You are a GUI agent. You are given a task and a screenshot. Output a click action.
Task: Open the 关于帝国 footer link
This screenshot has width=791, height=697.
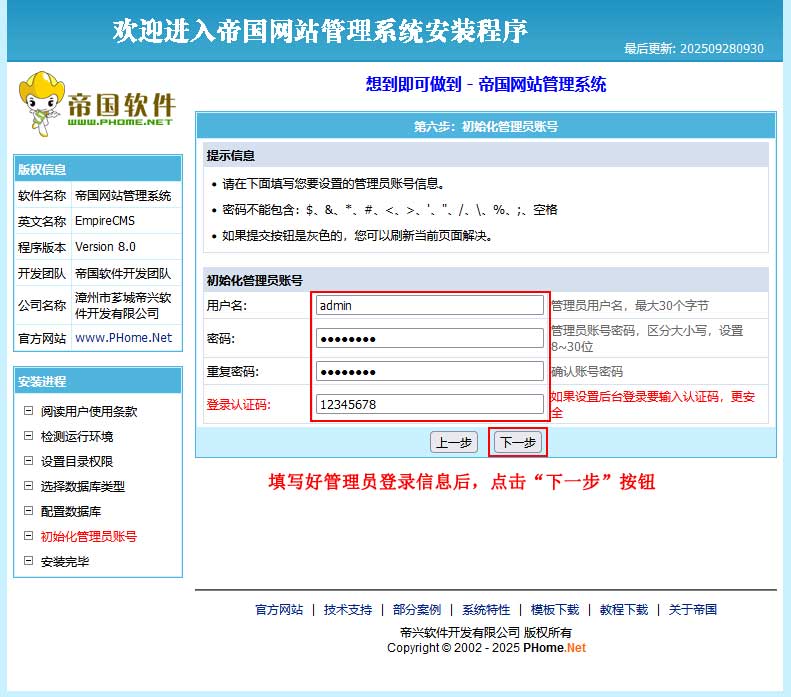click(x=692, y=609)
